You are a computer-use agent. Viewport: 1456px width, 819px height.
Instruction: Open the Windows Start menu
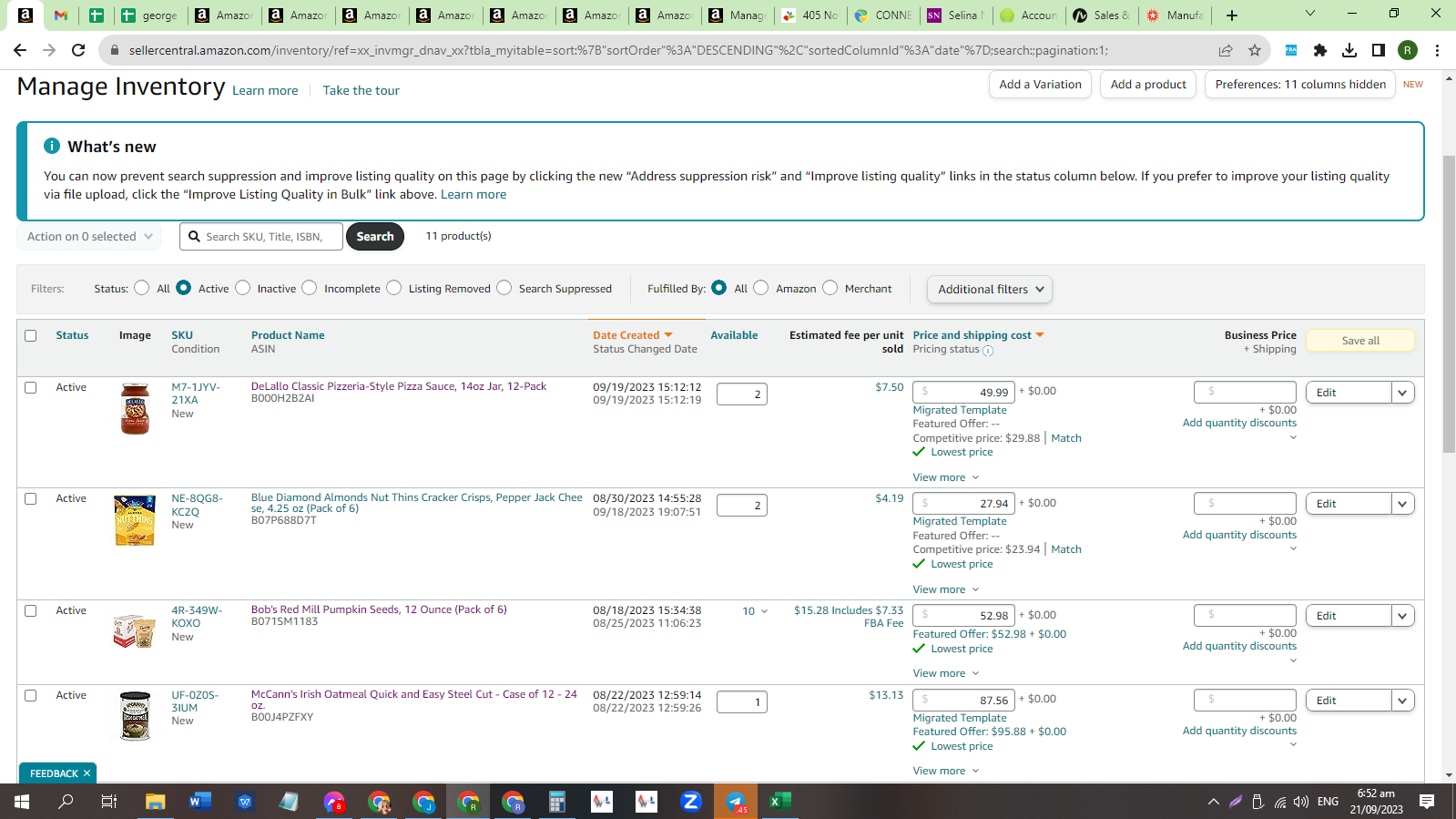[x=22, y=802]
